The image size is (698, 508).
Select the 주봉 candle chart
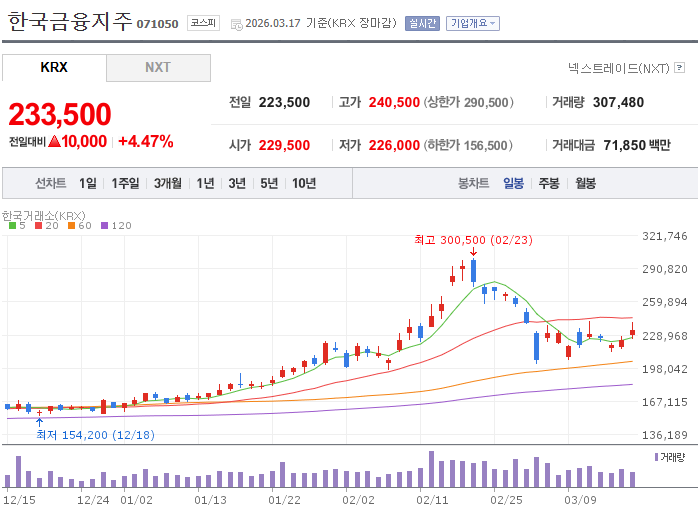(549, 183)
